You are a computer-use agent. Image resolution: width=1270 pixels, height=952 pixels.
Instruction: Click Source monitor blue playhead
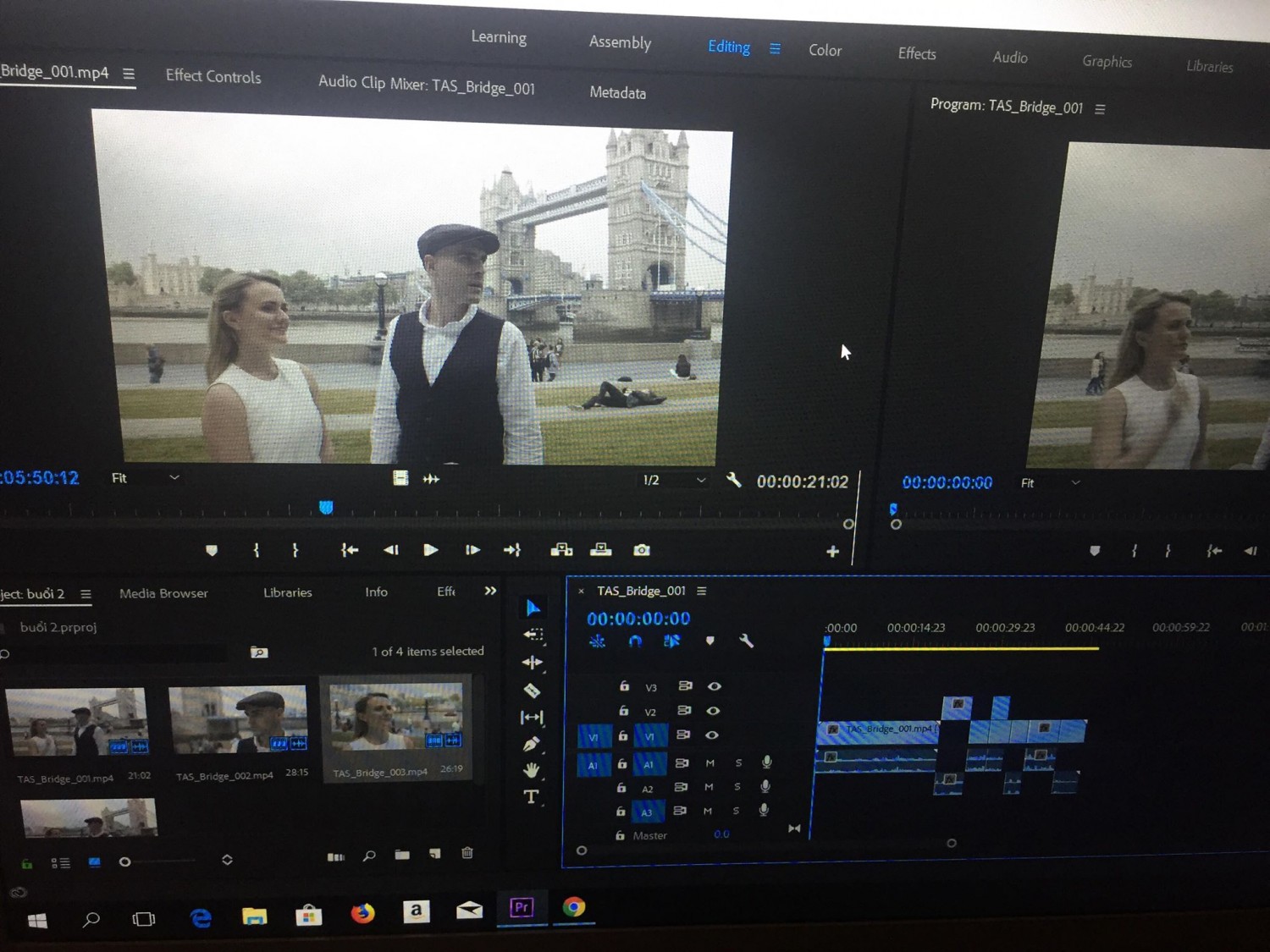click(326, 507)
